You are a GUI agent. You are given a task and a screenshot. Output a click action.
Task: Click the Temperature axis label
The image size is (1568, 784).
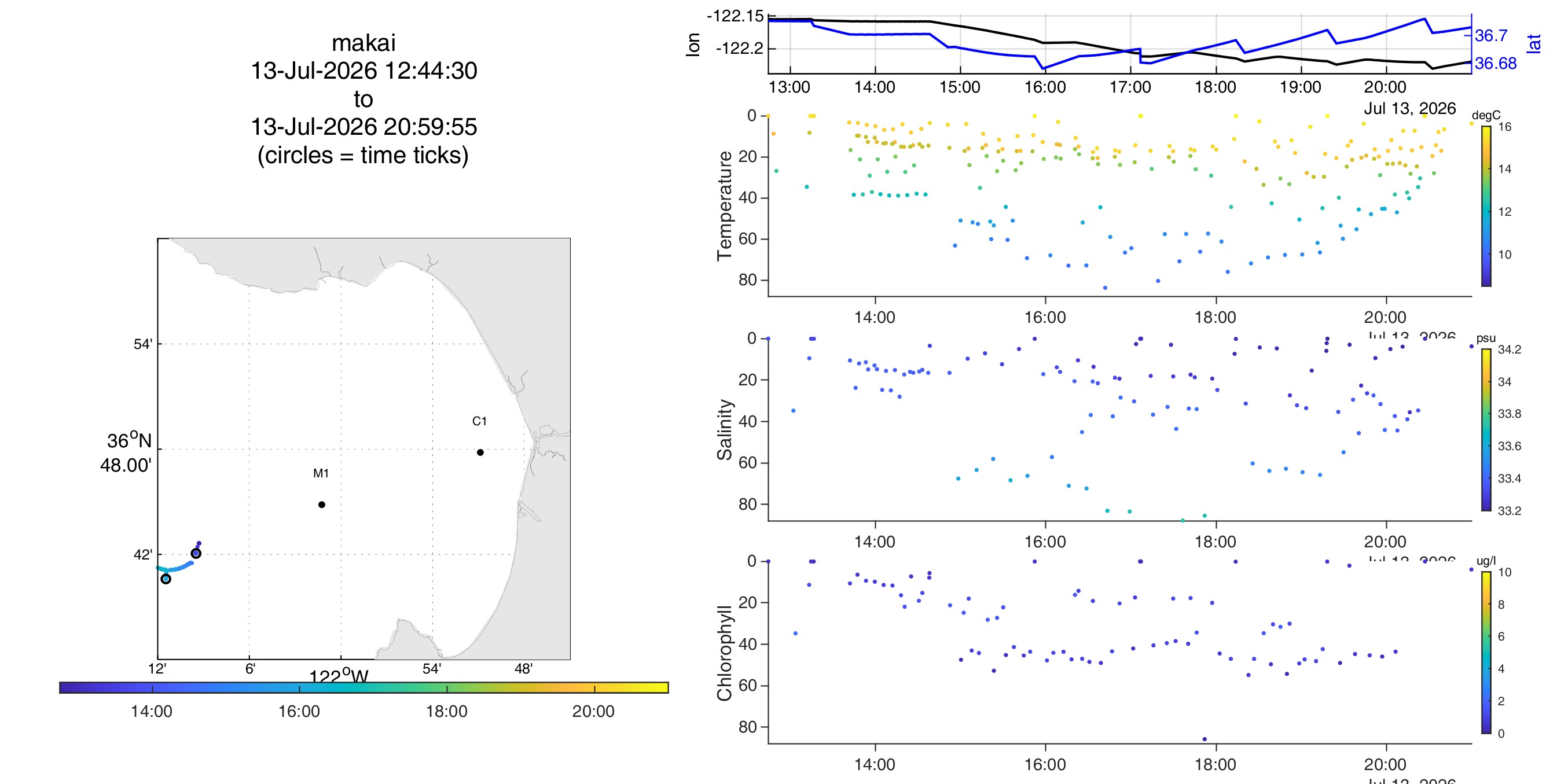click(x=724, y=206)
